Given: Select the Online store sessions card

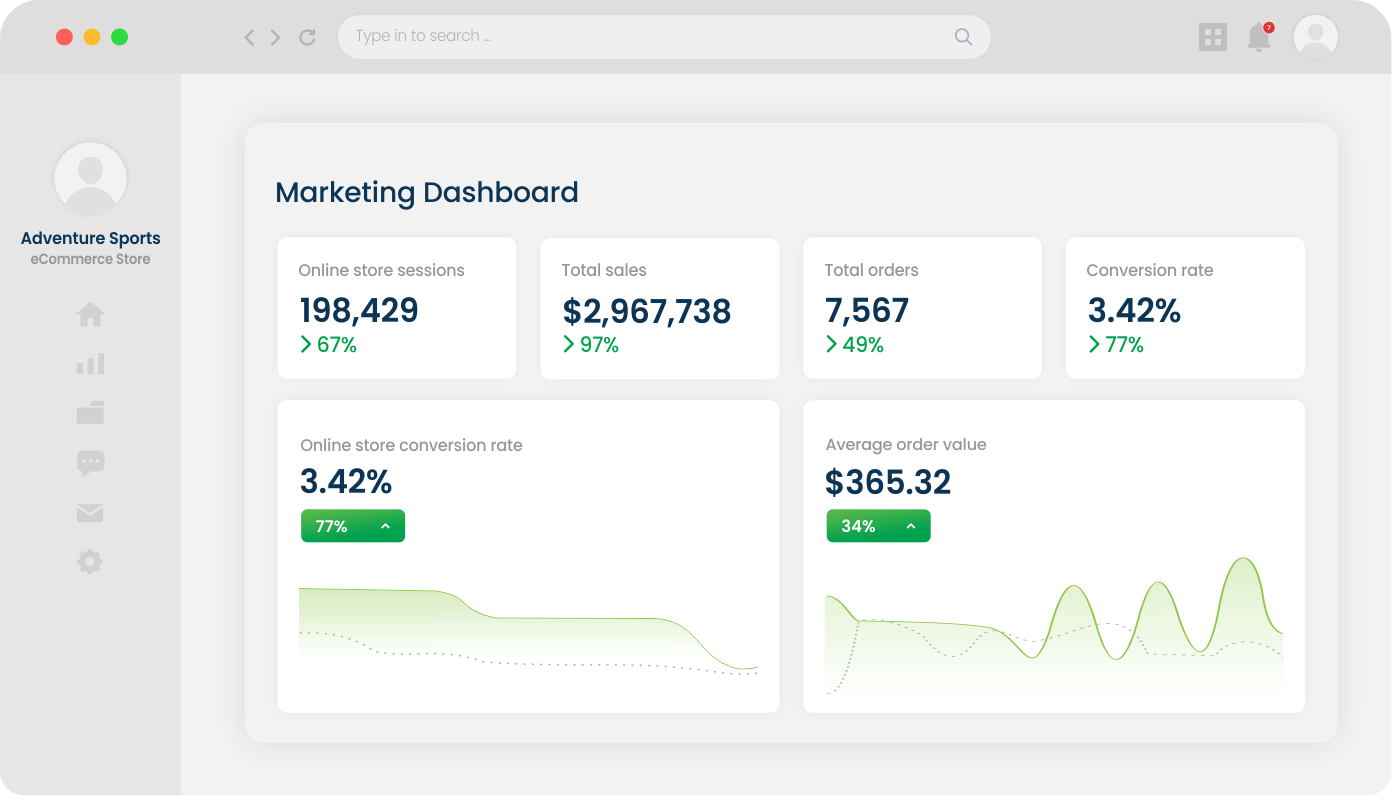Looking at the screenshot, I should (397, 308).
